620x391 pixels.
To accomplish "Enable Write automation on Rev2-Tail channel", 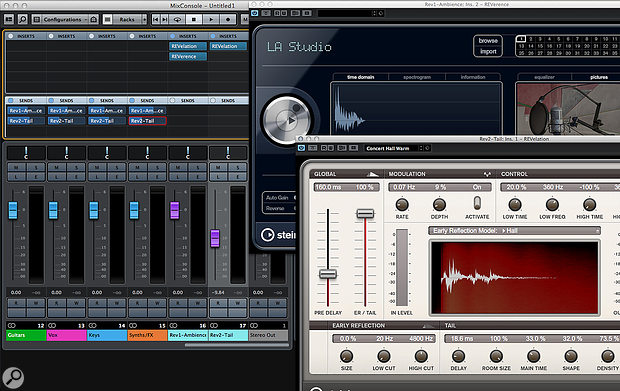I will (x=238, y=303).
